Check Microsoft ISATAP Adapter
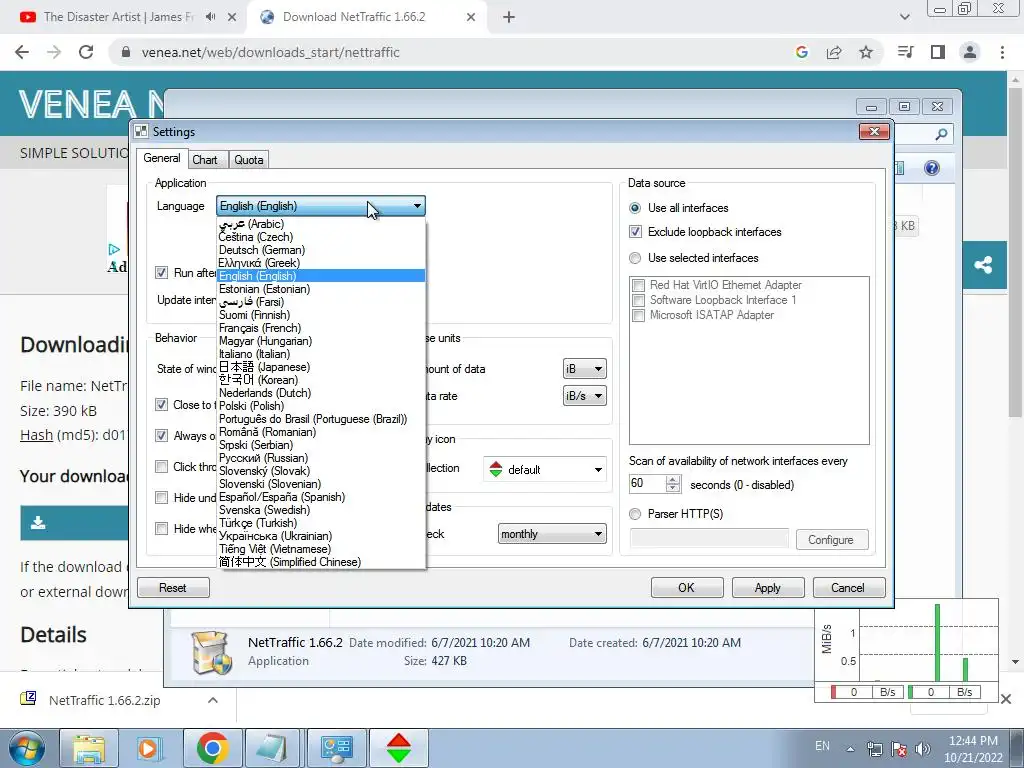The image size is (1024, 768). click(x=639, y=315)
